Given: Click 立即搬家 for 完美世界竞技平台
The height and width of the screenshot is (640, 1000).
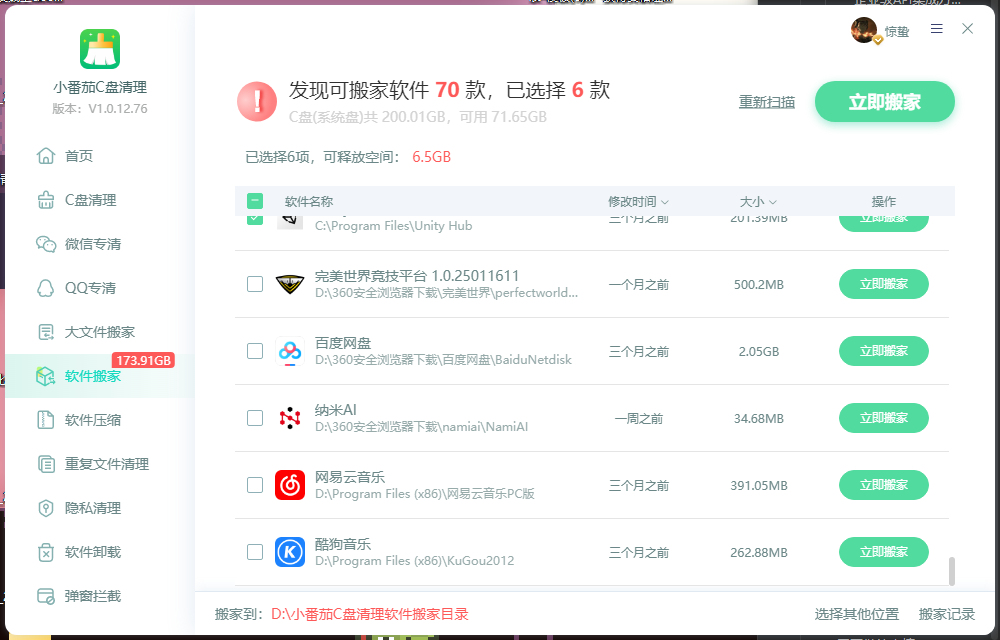Looking at the screenshot, I should 883,284.
